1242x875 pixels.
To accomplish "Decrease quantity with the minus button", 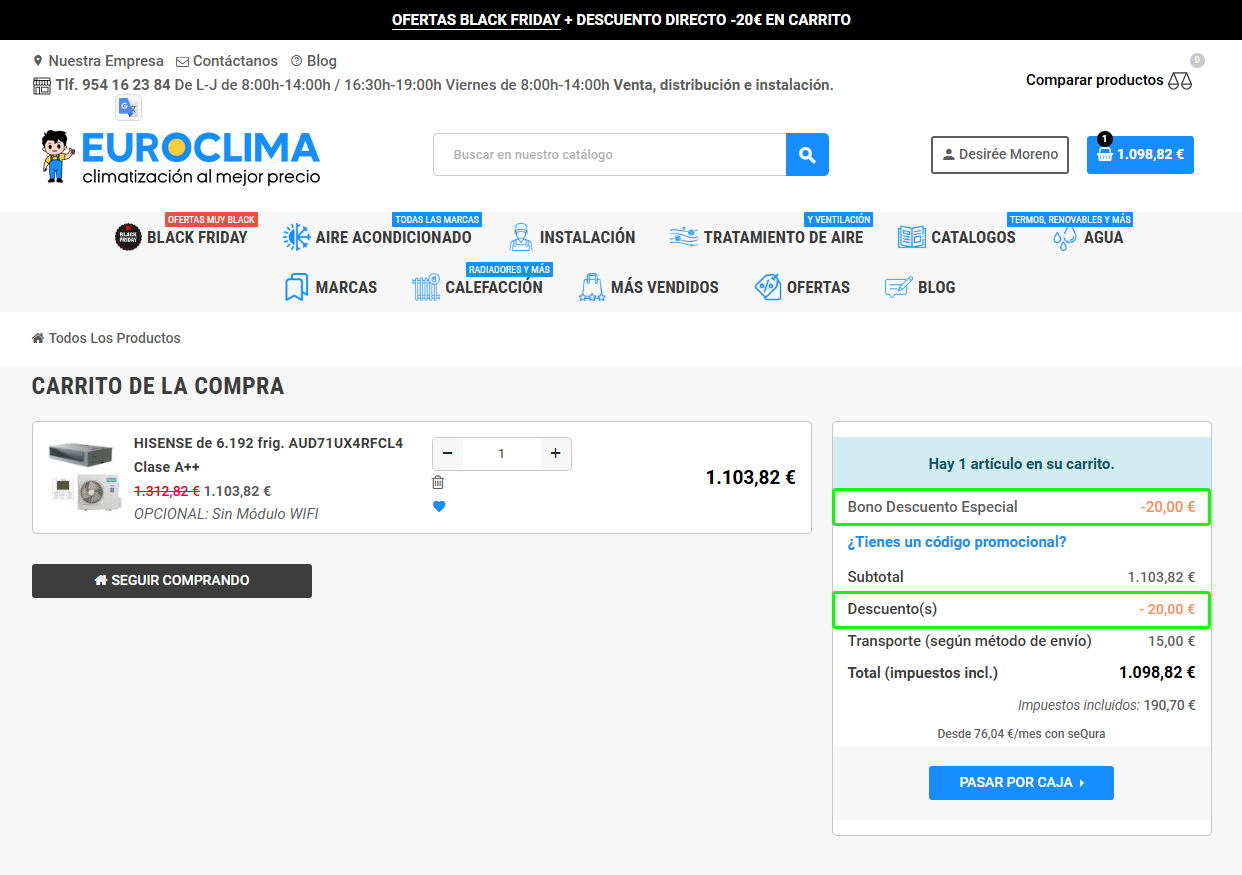I will coord(447,454).
